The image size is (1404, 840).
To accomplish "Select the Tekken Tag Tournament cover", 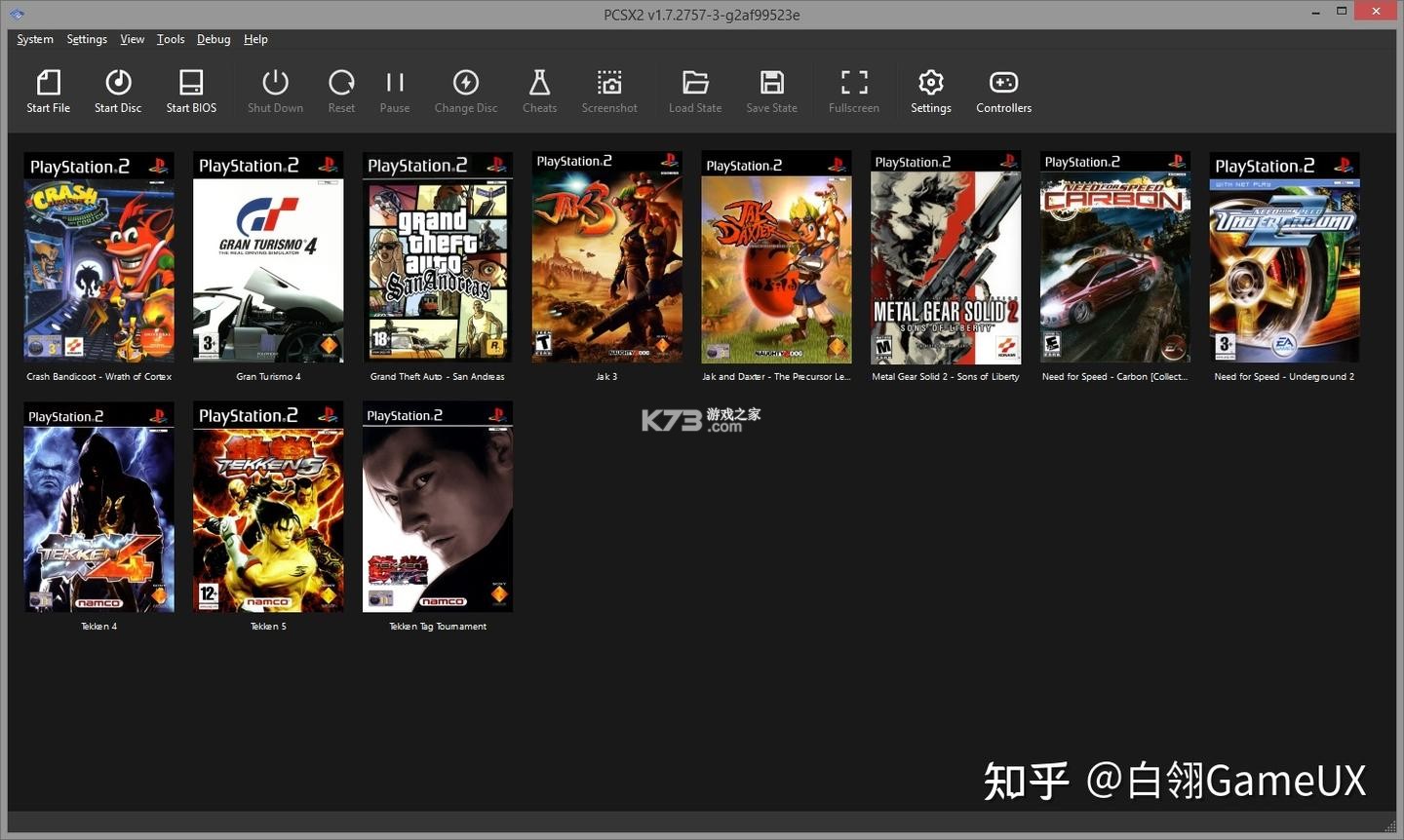I will (x=438, y=507).
